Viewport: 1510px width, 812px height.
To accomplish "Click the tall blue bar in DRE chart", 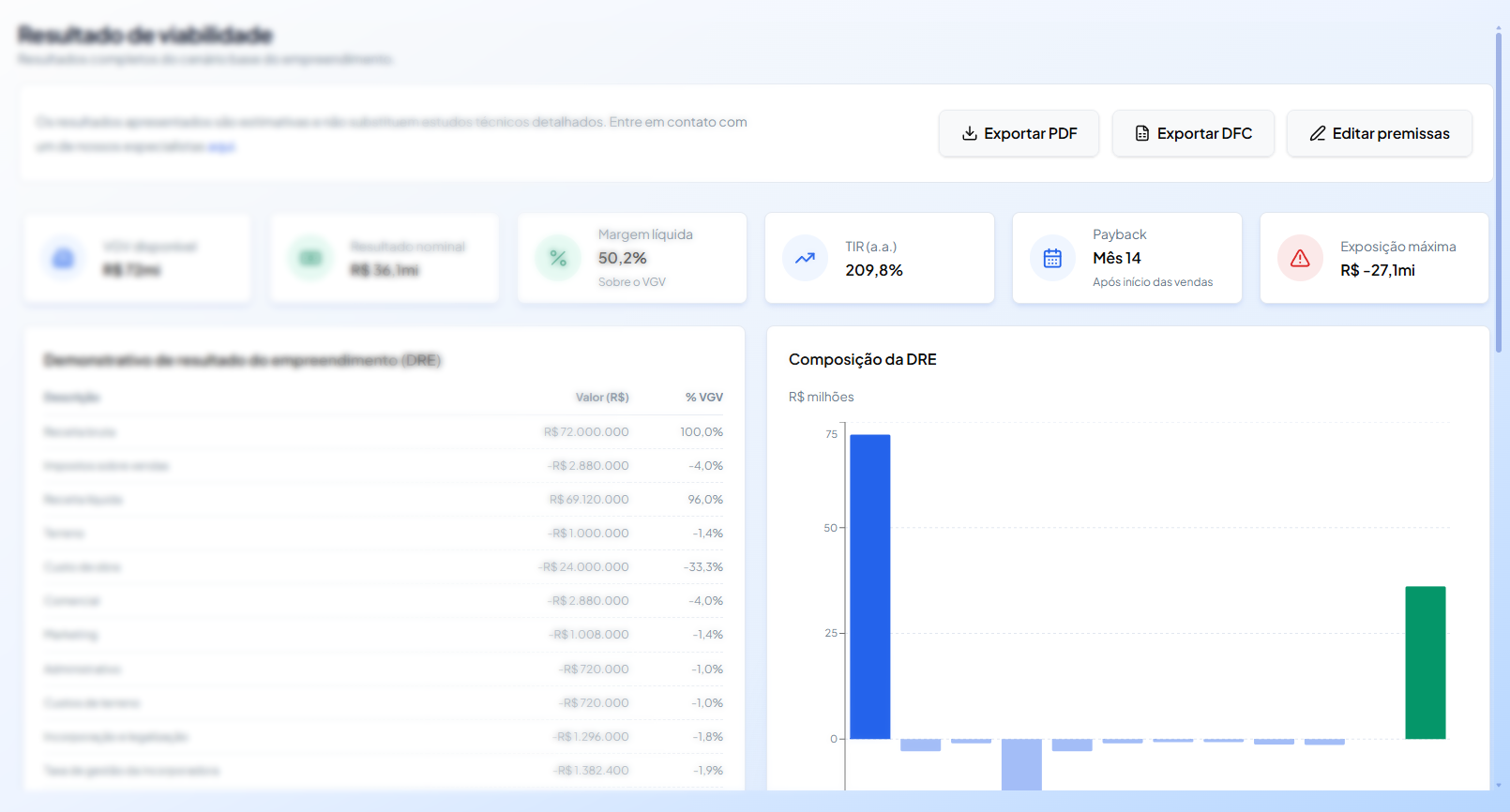I will pos(870,586).
